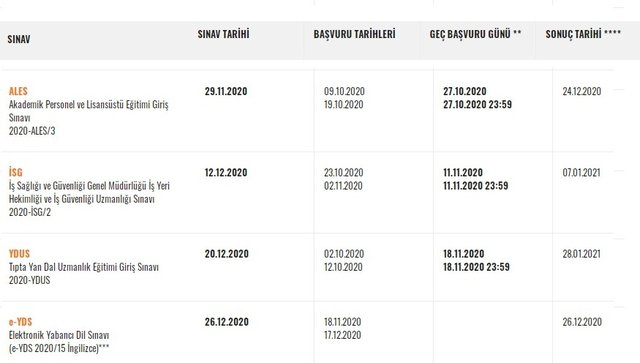
Task: Click İSG result date 07.01.2021
Action: (581, 172)
